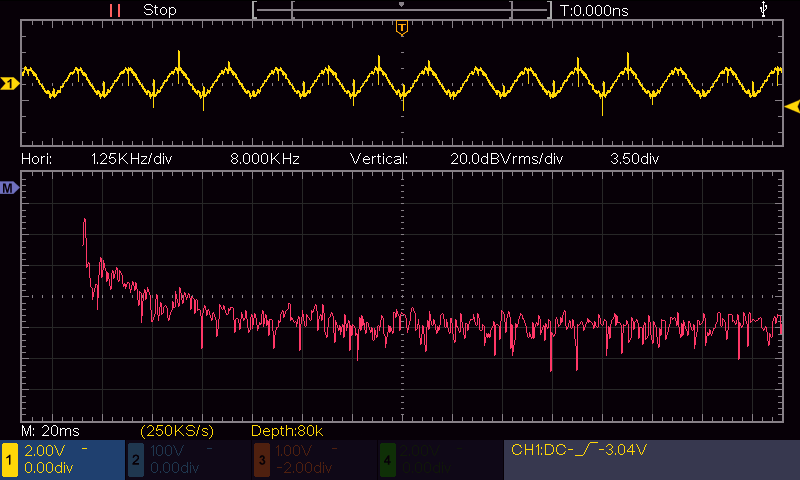Toggle channel 1 using its yellow badge
The width and height of the screenshot is (800, 480).
(x=10, y=460)
